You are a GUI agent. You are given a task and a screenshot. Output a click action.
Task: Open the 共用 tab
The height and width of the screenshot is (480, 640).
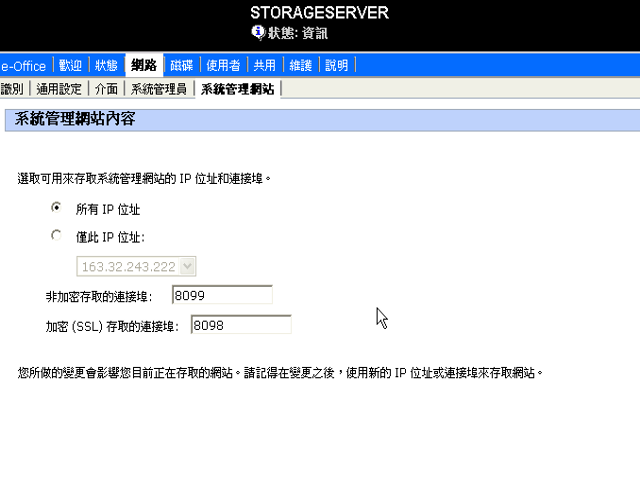264,65
